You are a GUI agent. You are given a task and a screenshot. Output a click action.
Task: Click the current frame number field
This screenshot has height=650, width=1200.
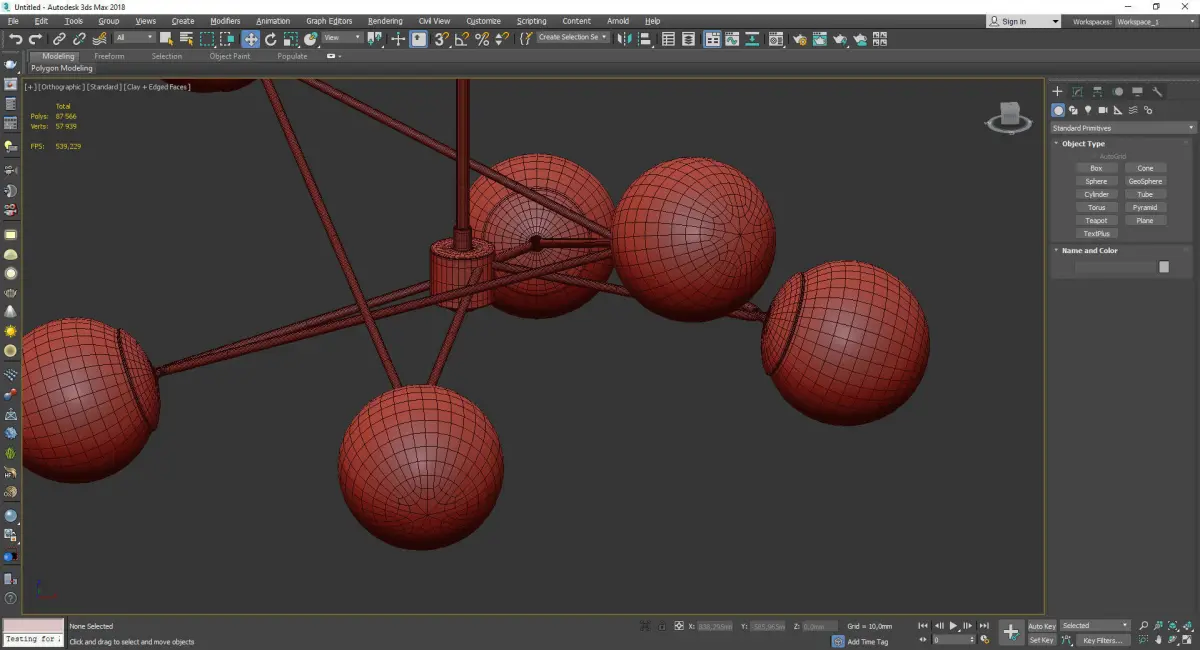point(953,639)
